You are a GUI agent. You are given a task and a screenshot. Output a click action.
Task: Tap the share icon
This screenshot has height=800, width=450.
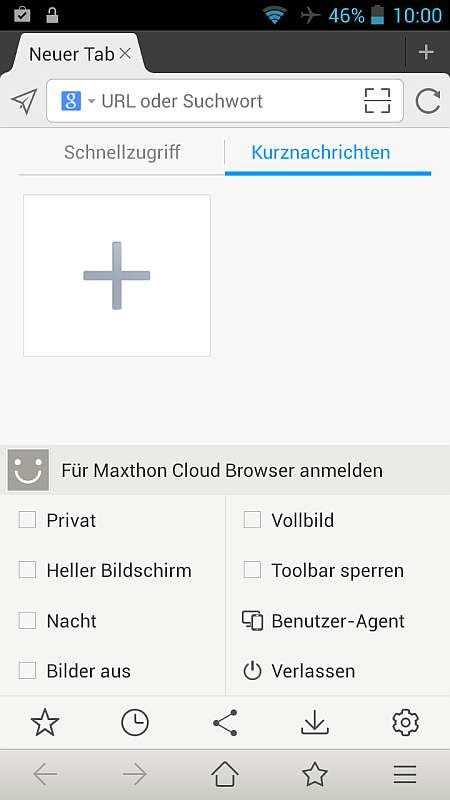coord(225,723)
